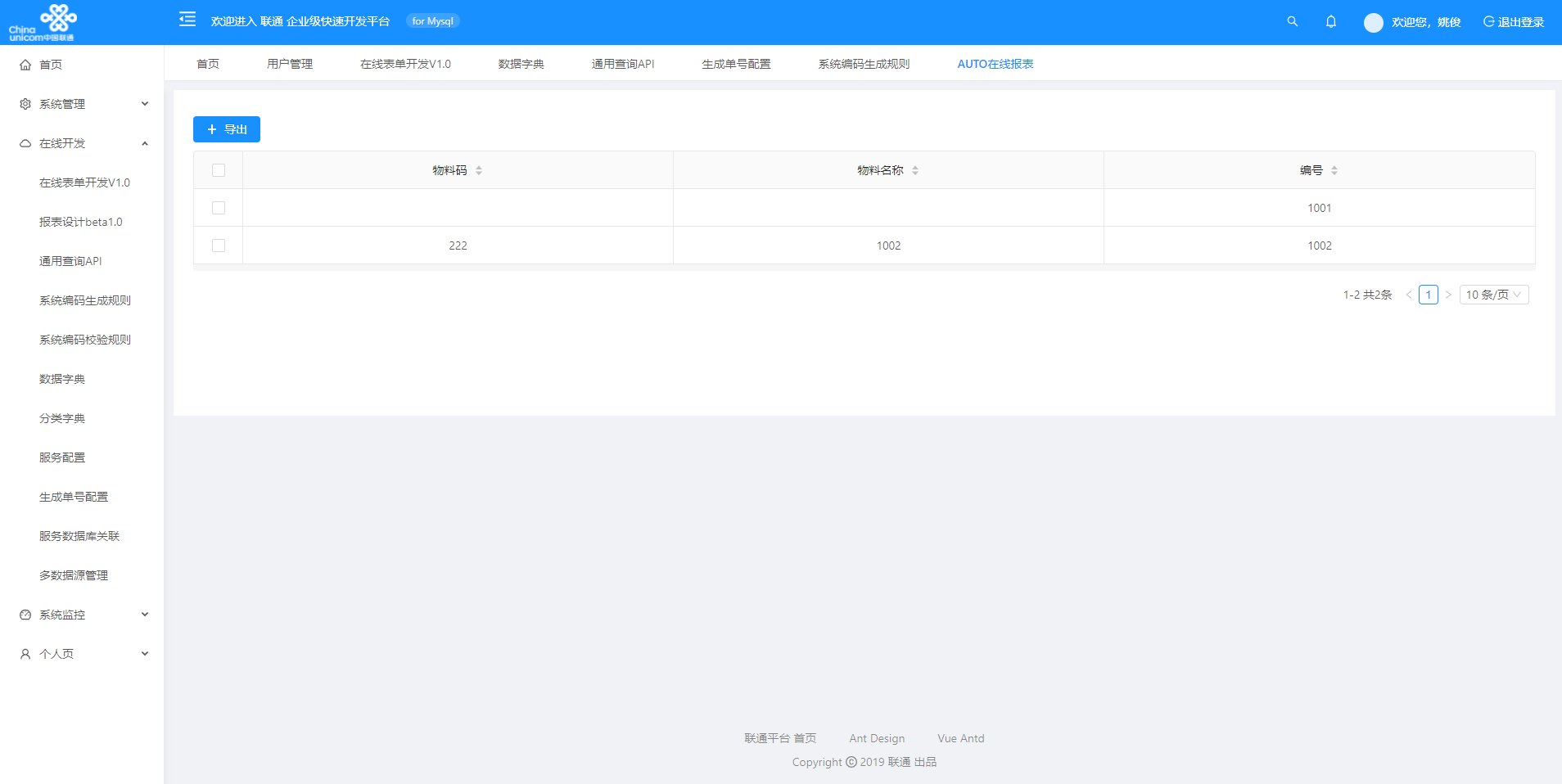
Task: Open 报表设计beta1.0 in the sidebar
Action: pos(82,222)
